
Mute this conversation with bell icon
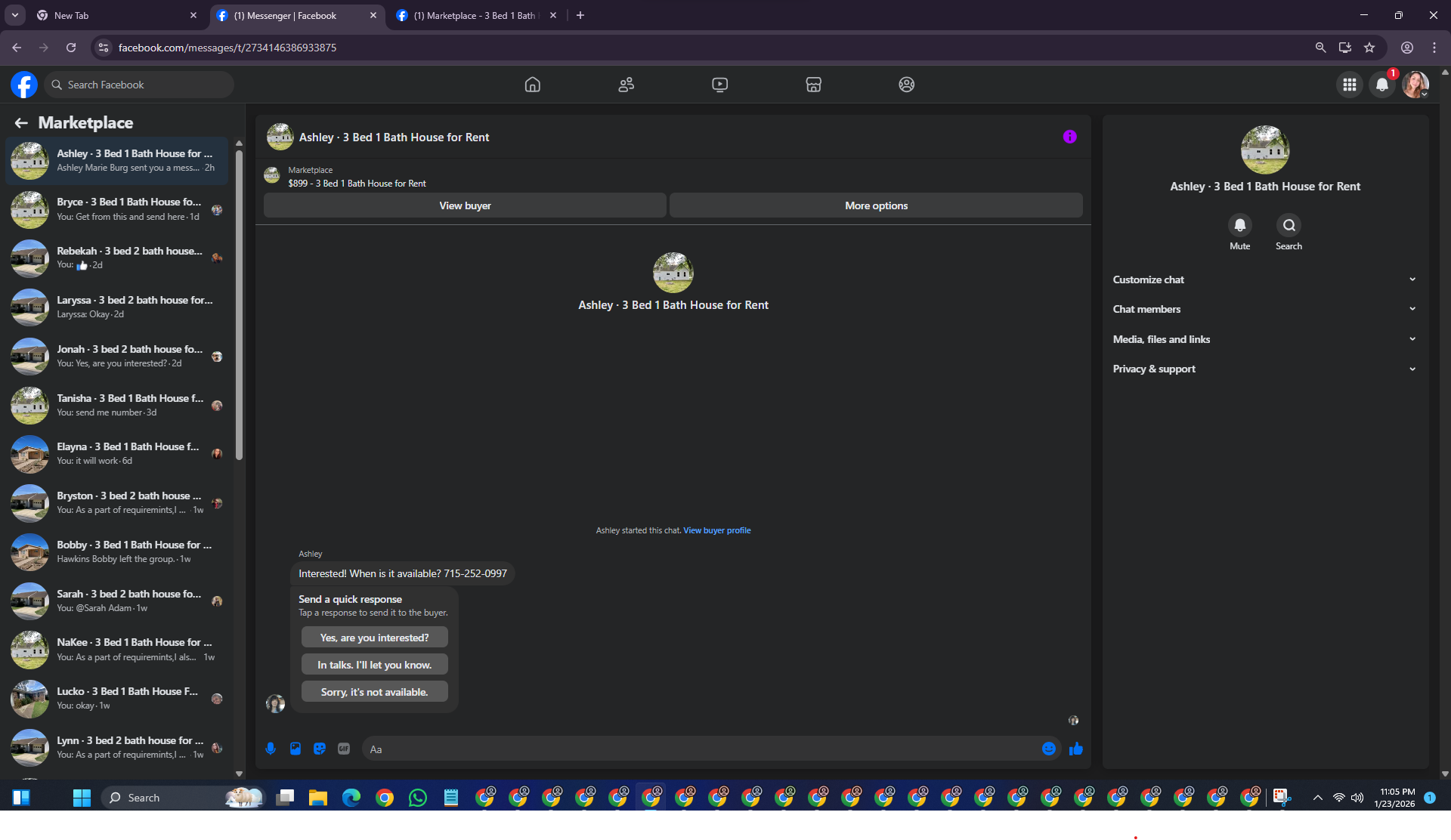tap(1239, 225)
